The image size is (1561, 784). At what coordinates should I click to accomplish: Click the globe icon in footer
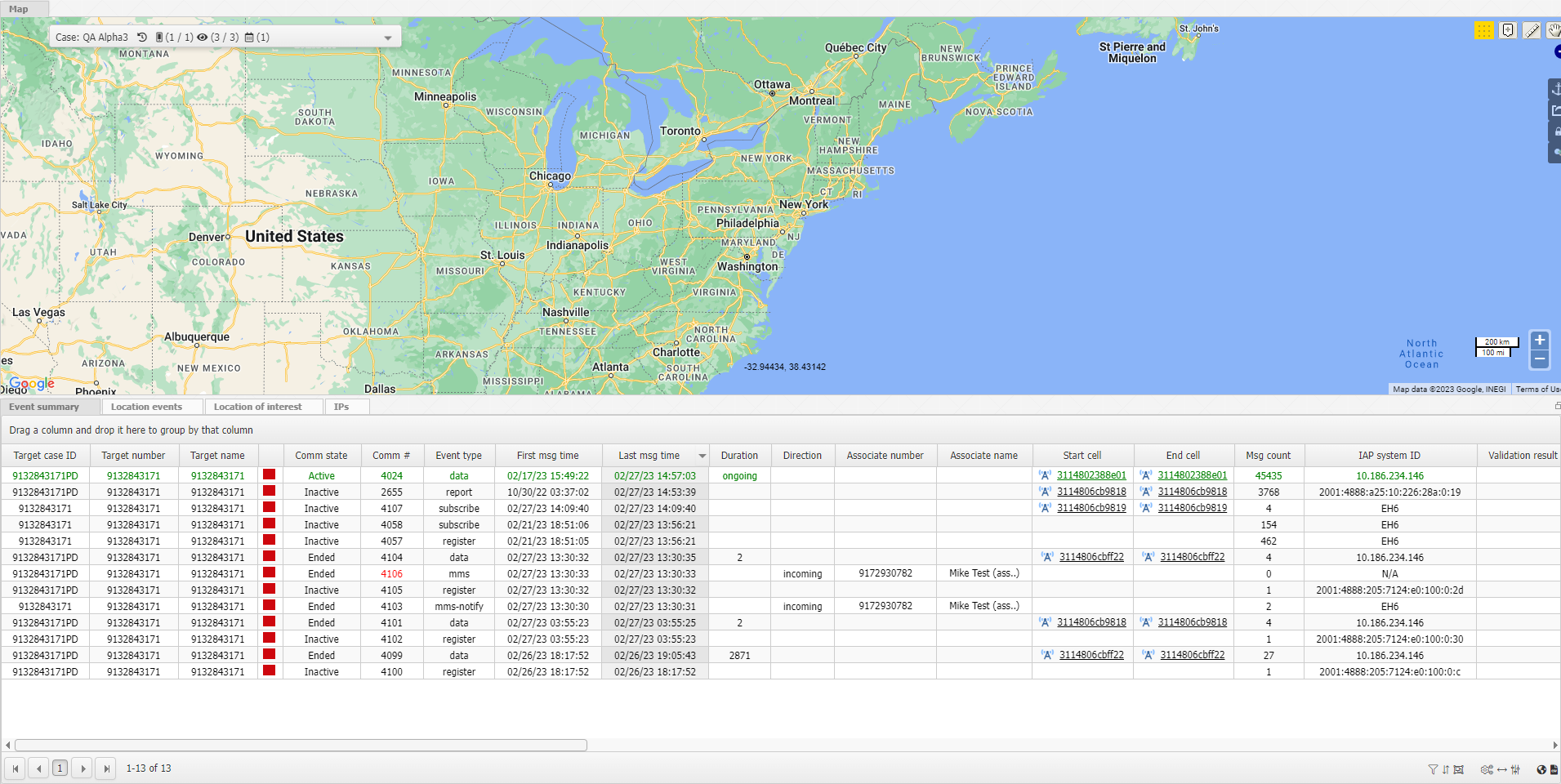pos(1541,769)
